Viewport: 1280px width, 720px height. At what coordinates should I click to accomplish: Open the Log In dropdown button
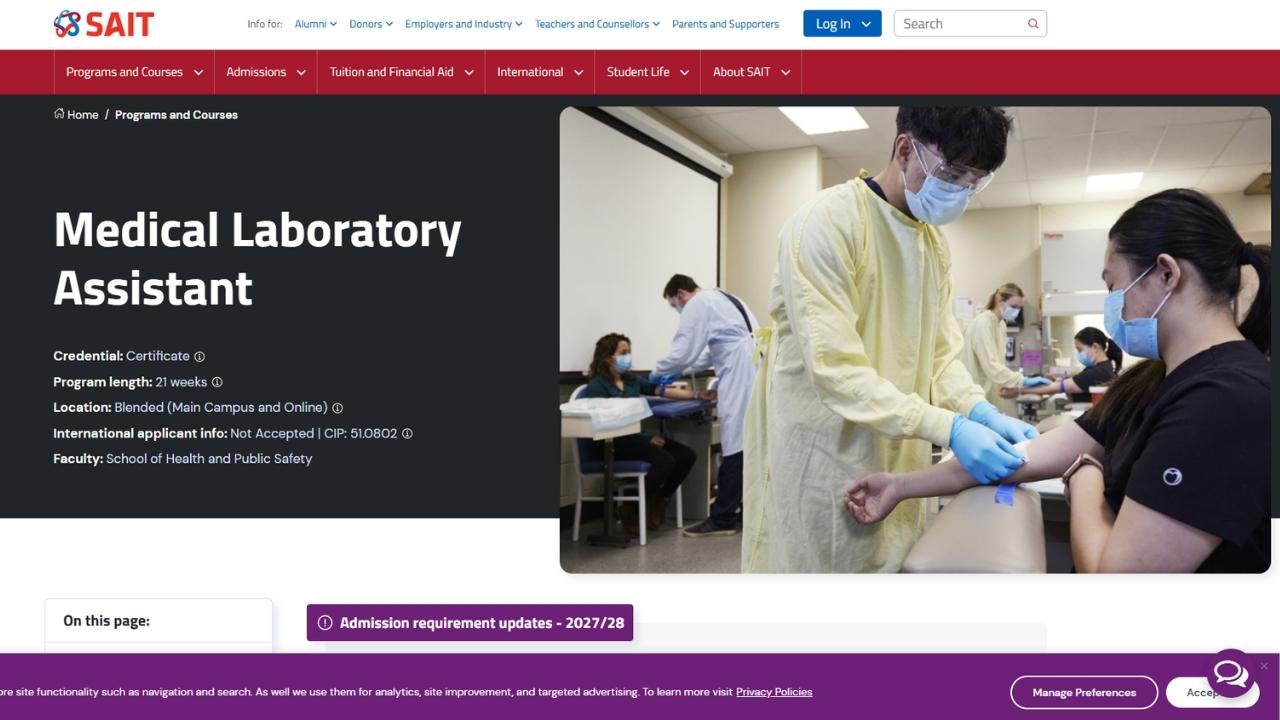click(842, 24)
